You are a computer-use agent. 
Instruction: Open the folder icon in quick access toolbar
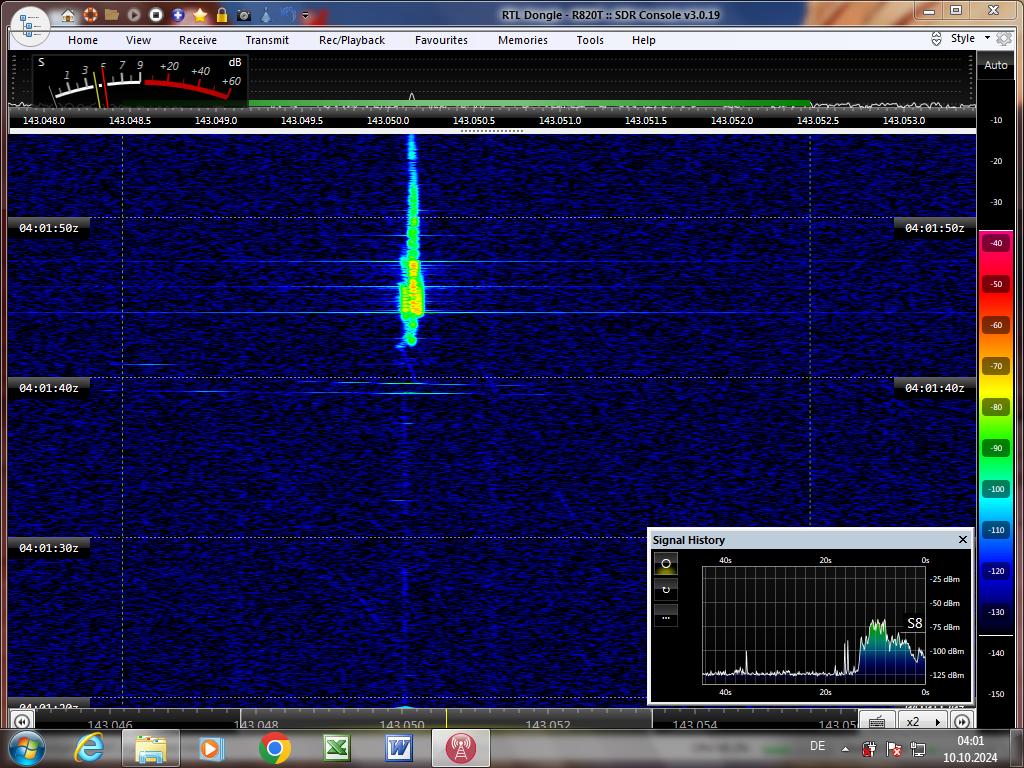112,14
